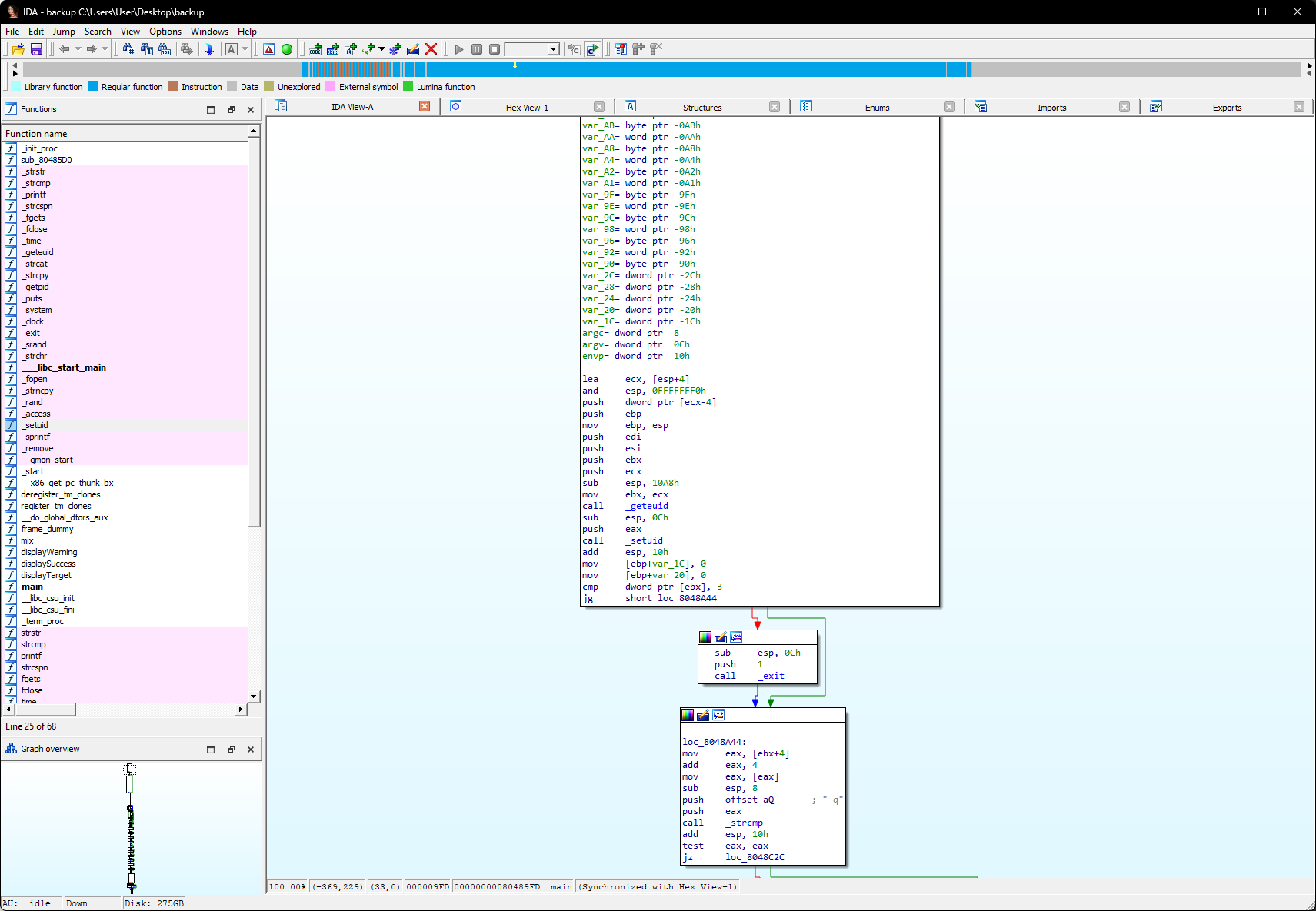Click the code-insert icon with green plus

pyautogui.click(x=315, y=49)
